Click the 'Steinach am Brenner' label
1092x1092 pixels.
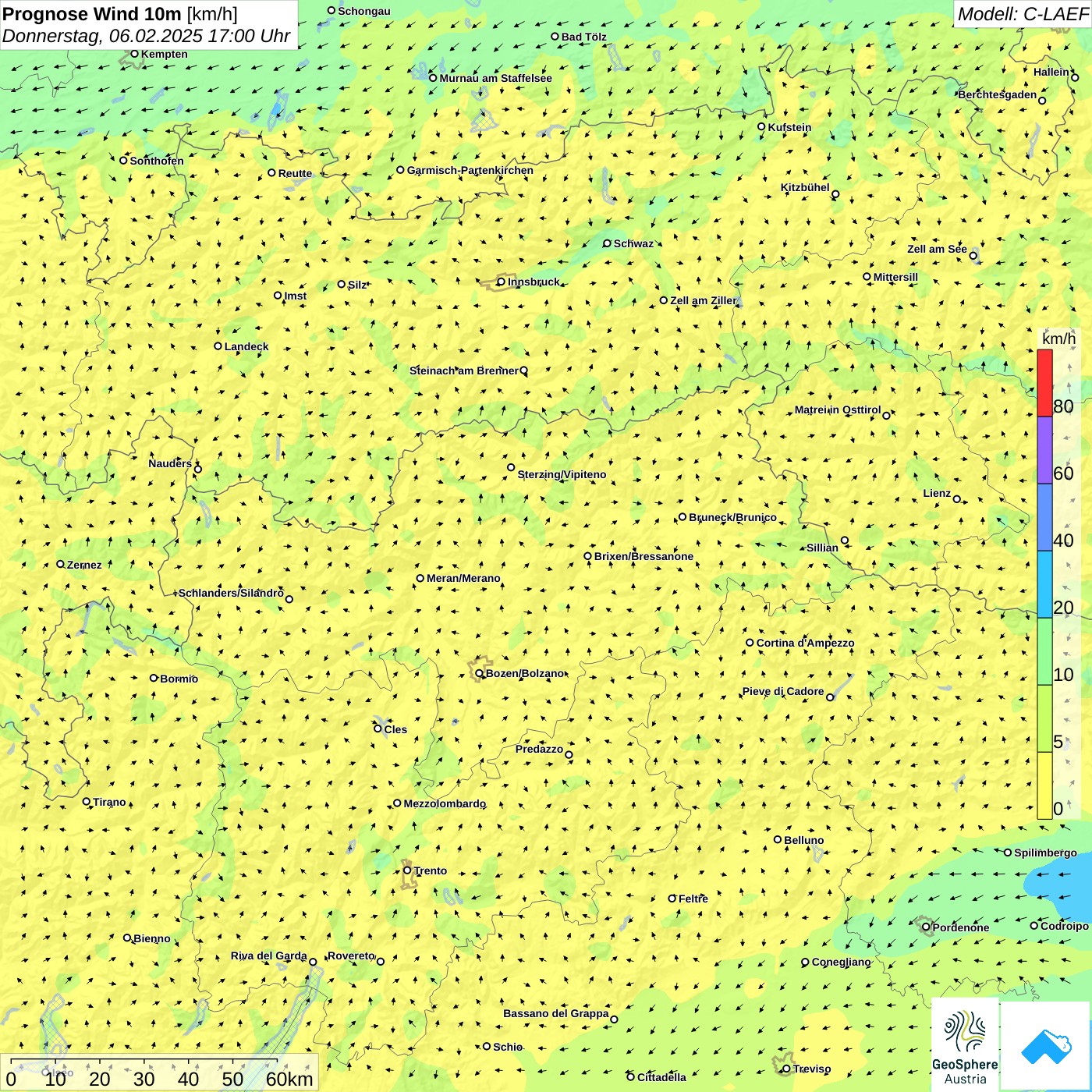point(463,370)
